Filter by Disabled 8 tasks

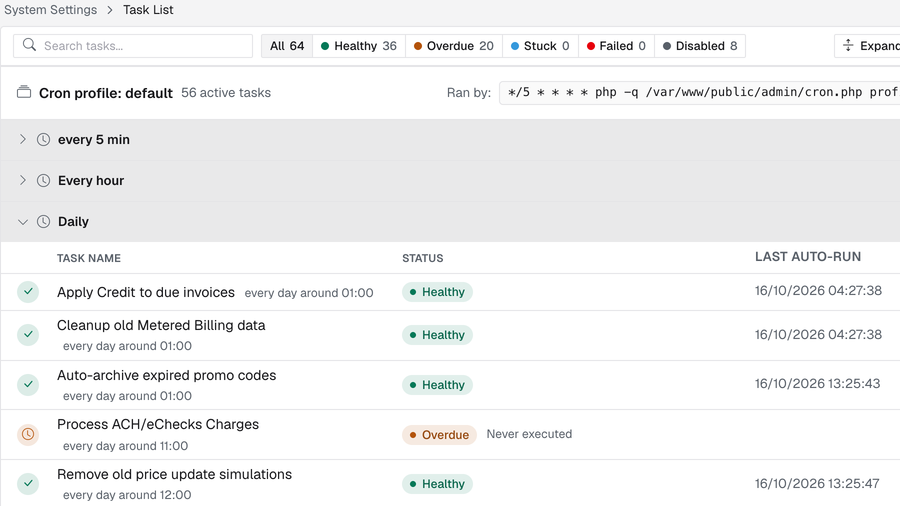click(700, 46)
